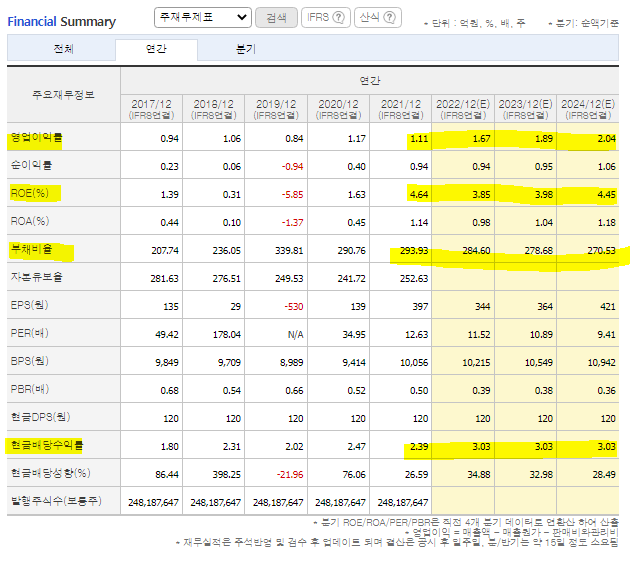The height and width of the screenshot is (562, 630).
Task: Click PBR value 0.68 for 2017/12
Action: tap(170, 390)
